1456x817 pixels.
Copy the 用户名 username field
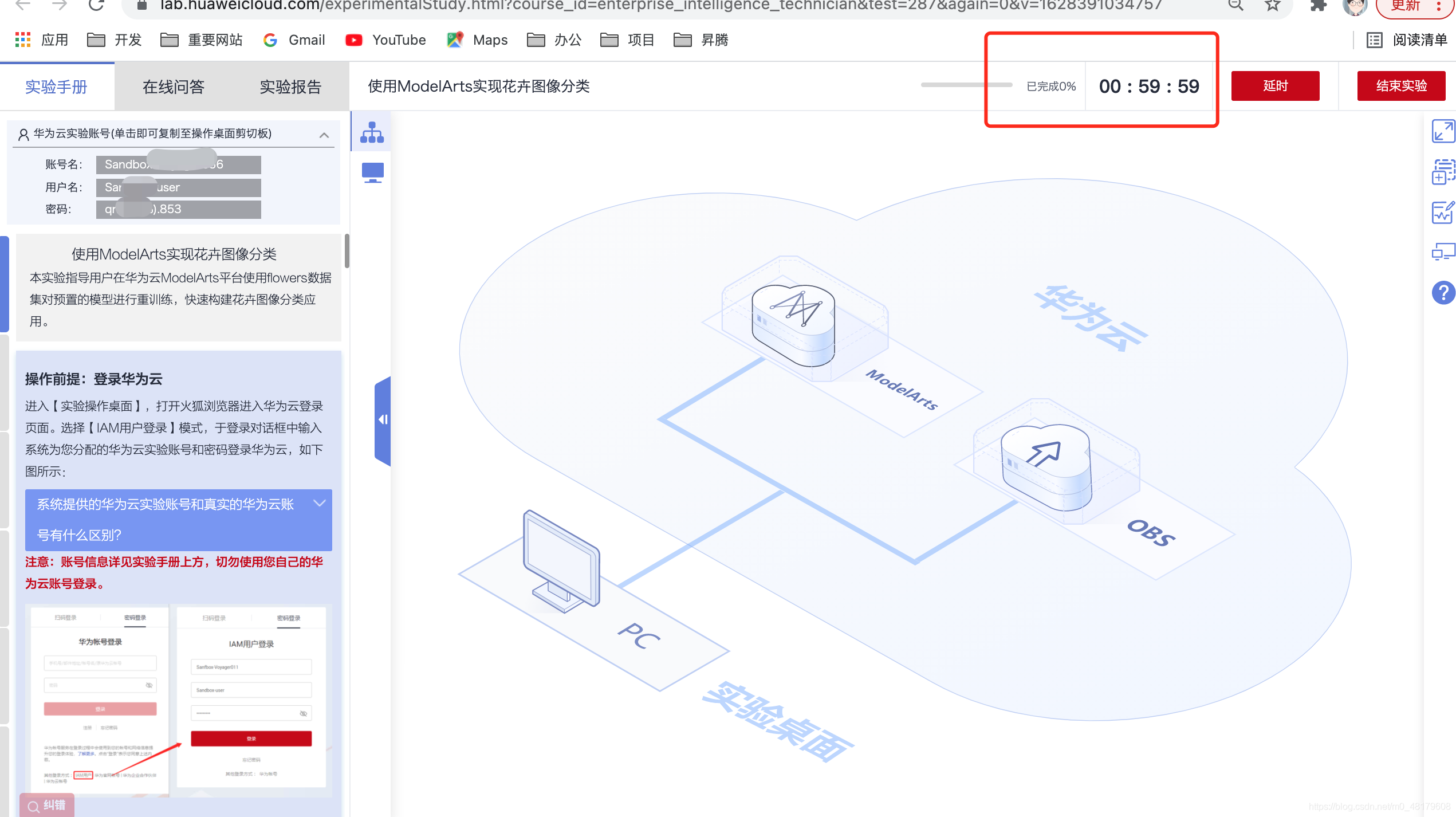point(179,187)
